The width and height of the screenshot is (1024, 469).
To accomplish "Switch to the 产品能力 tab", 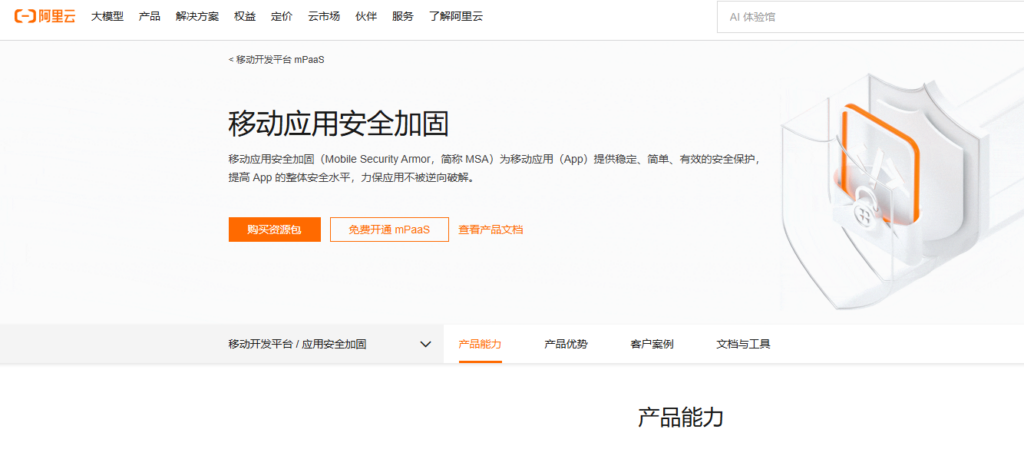I will point(480,344).
